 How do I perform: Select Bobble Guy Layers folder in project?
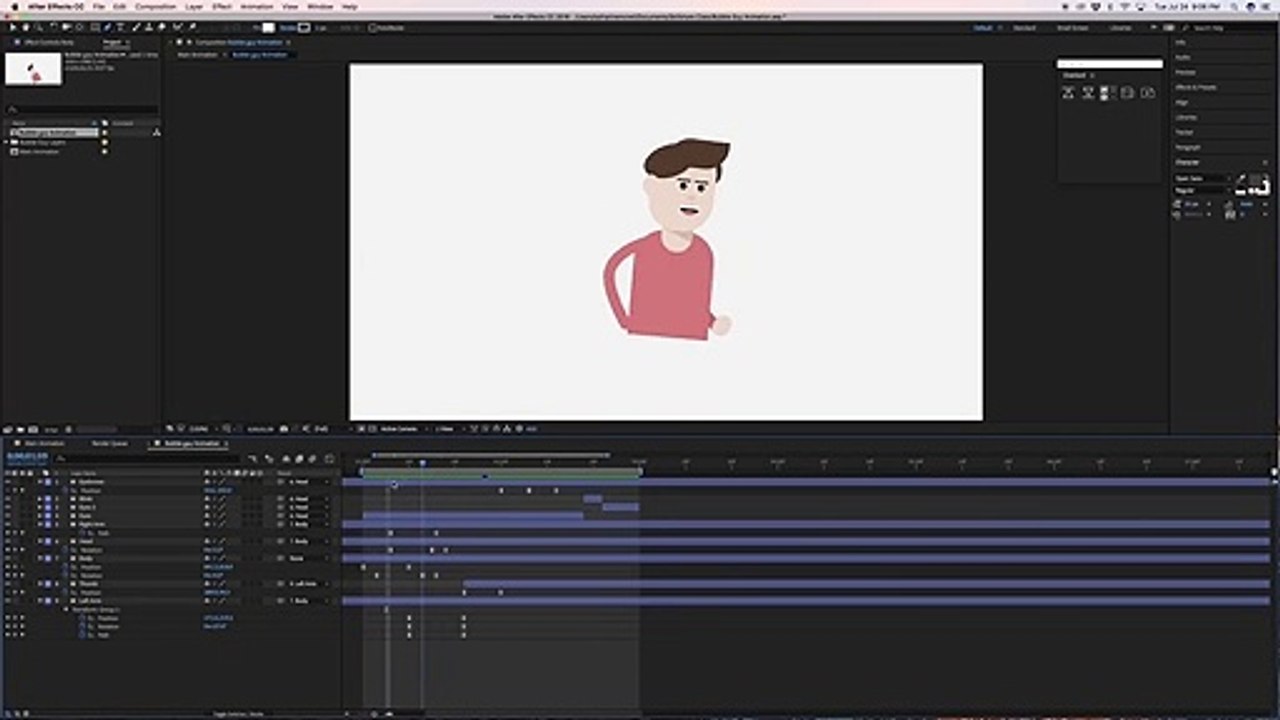[x=42, y=142]
